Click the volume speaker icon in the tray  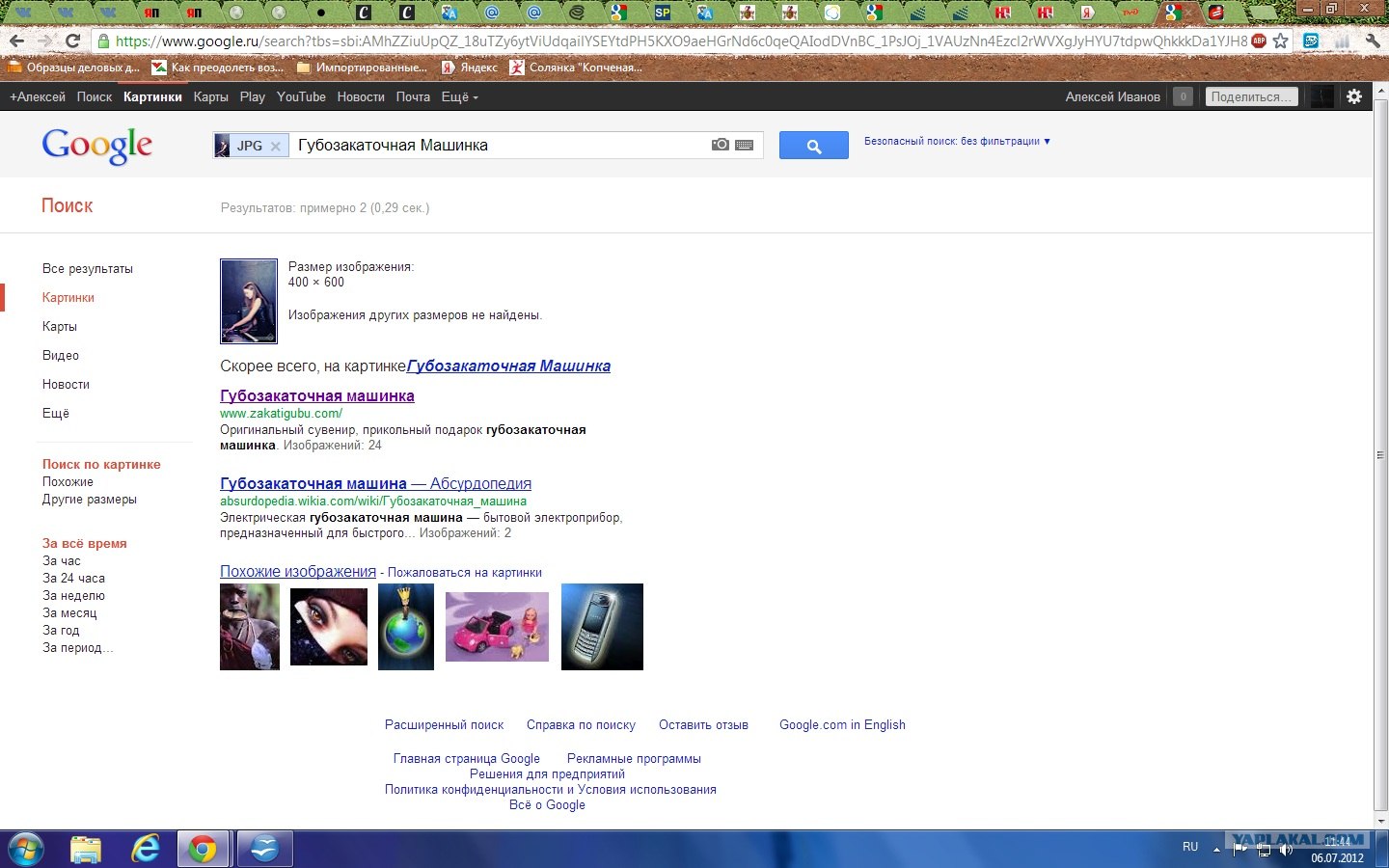[x=1286, y=850]
